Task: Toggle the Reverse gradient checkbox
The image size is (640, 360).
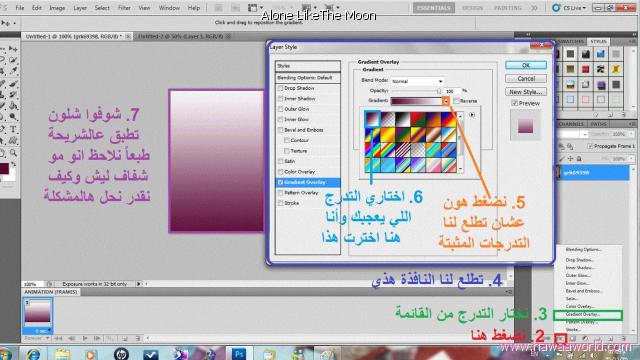Action: point(457,101)
